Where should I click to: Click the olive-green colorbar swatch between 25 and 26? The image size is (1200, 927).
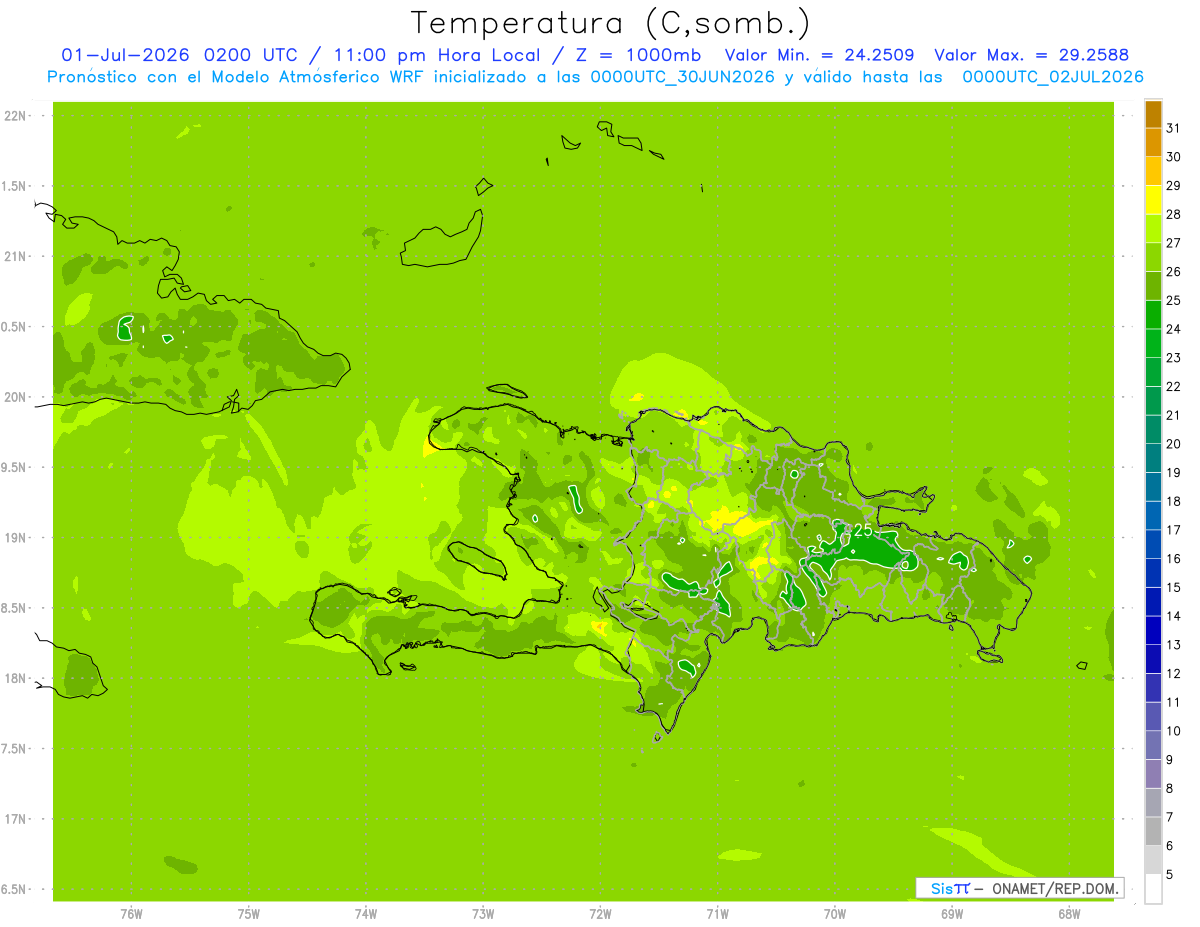coord(1153,286)
